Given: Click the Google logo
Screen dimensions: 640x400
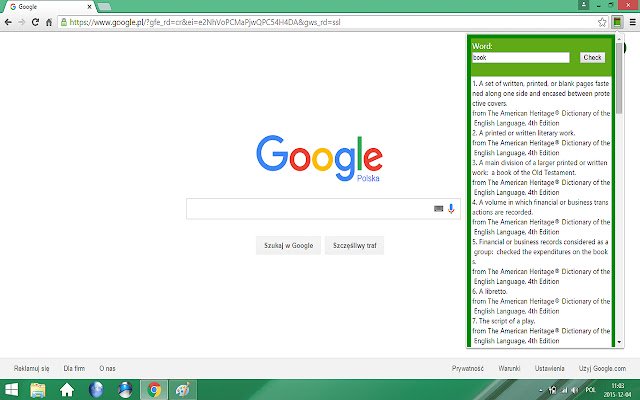Looking at the screenshot, I should [320, 158].
